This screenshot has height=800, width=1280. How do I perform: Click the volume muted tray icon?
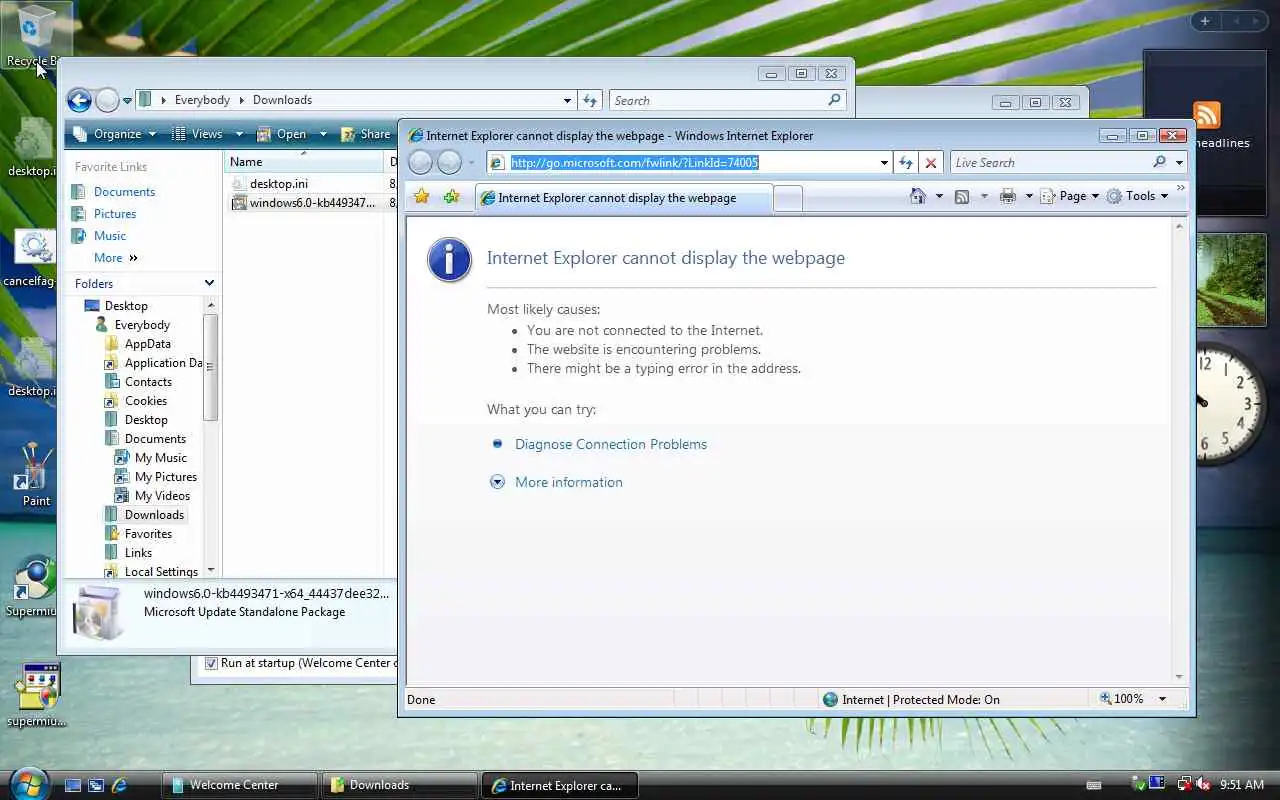1203,785
